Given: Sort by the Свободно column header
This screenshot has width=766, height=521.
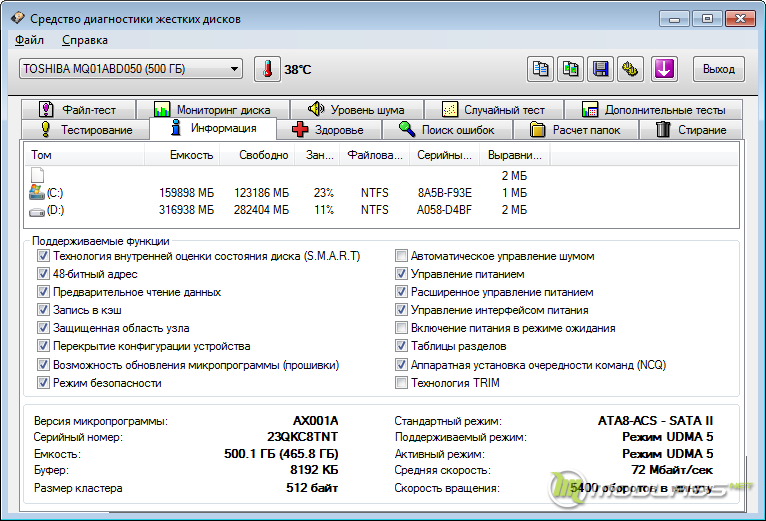Looking at the screenshot, I should [x=257, y=155].
